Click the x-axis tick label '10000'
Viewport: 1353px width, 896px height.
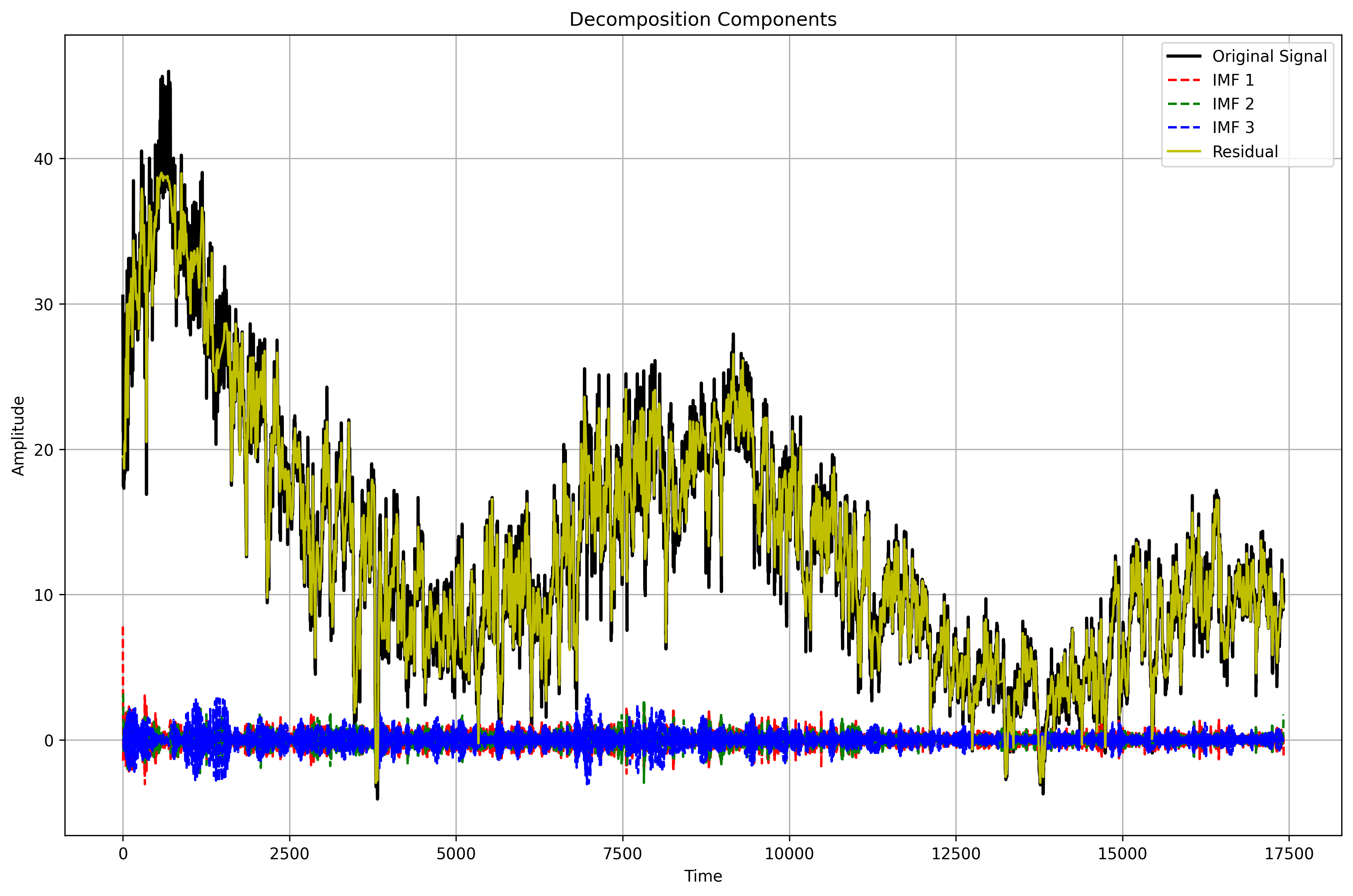789,854
